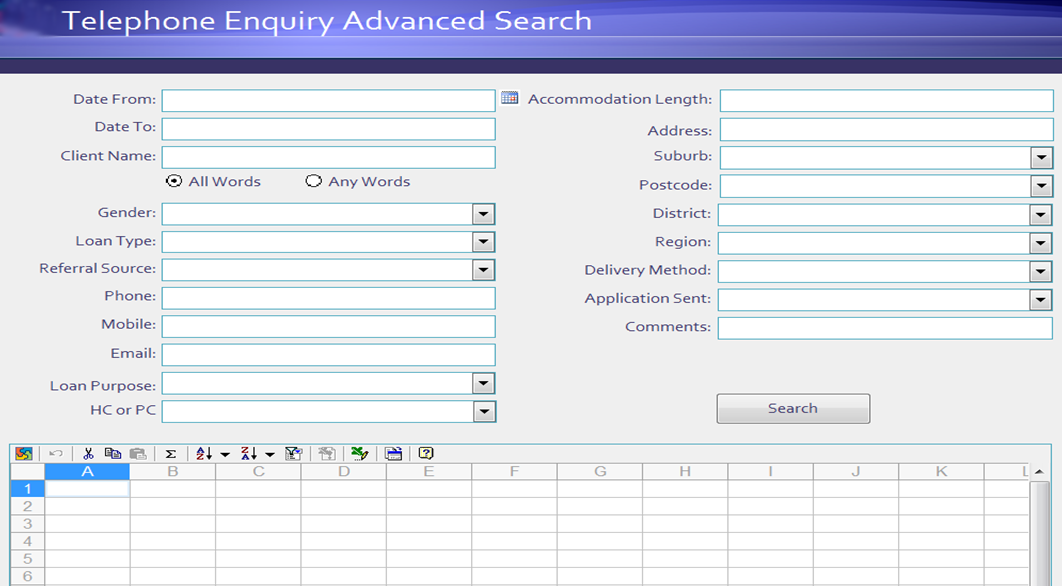This screenshot has width=1062, height=586.
Task: Expand the Delivery Method combo box
Action: pos(1038,270)
